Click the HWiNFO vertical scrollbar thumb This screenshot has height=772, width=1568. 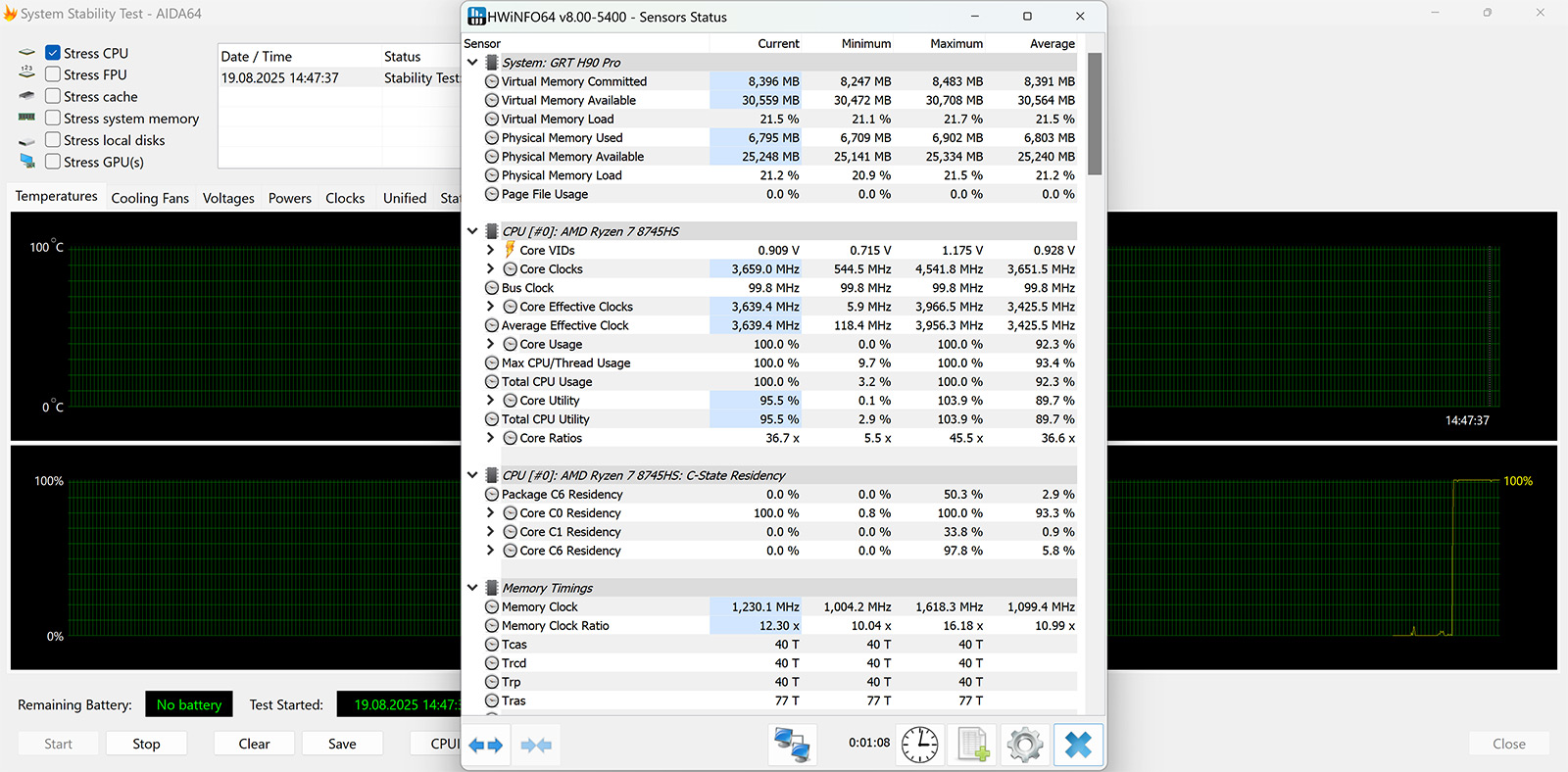1095,114
